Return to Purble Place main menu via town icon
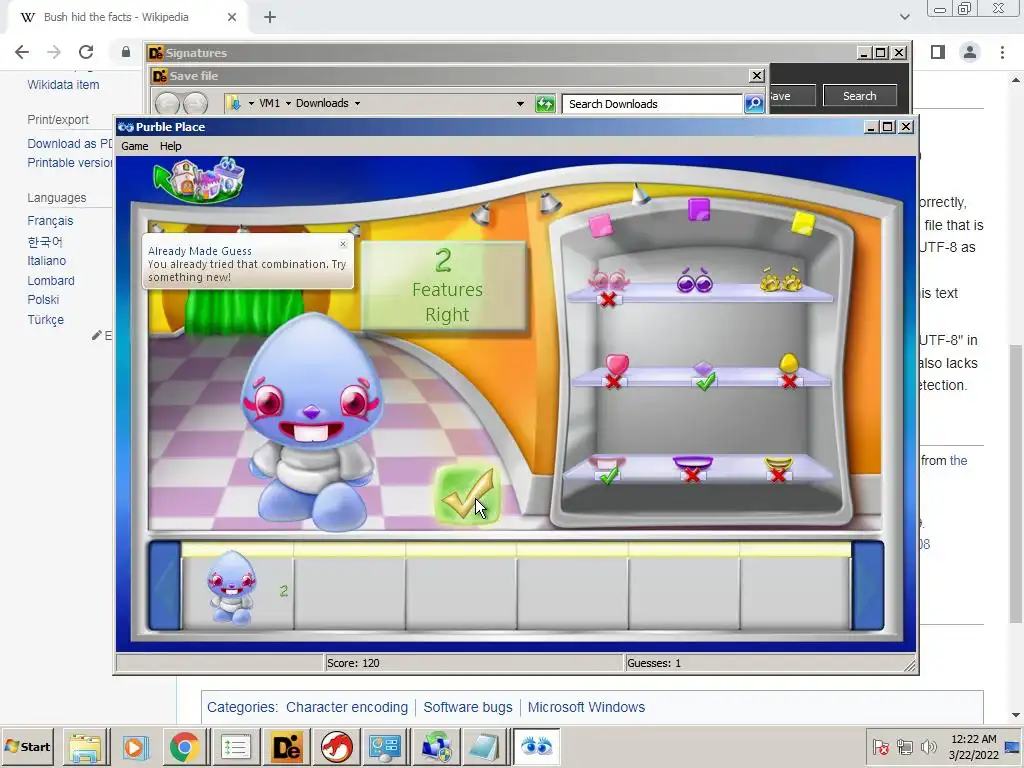The image size is (1024, 768). (199, 180)
